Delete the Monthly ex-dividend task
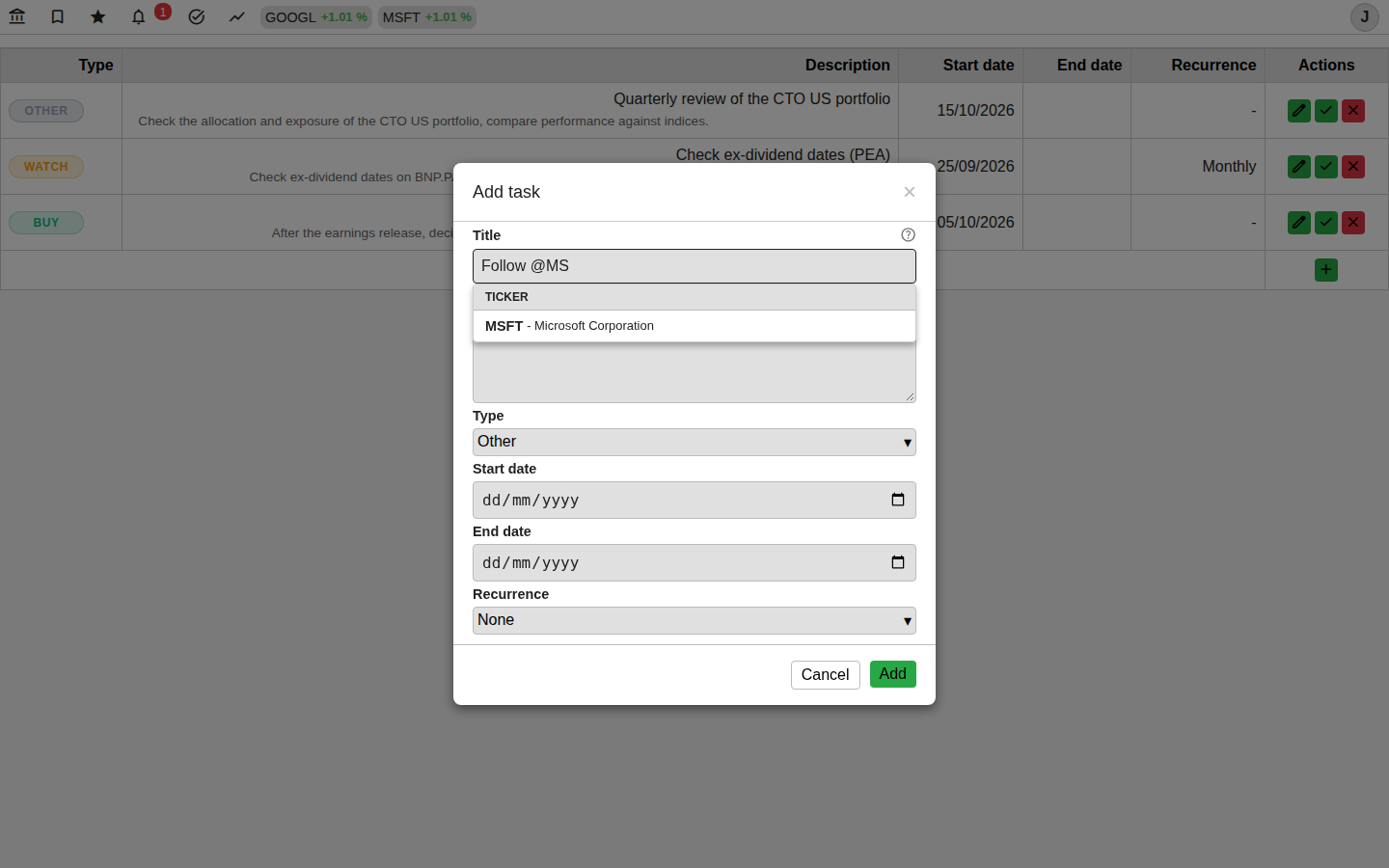Viewport: 1389px width, 868px height. tap(1353, 167)
